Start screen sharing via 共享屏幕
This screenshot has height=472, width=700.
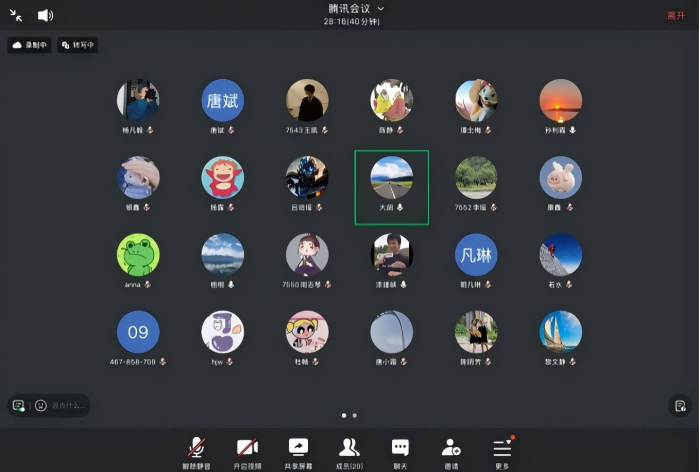pos(298,450)
